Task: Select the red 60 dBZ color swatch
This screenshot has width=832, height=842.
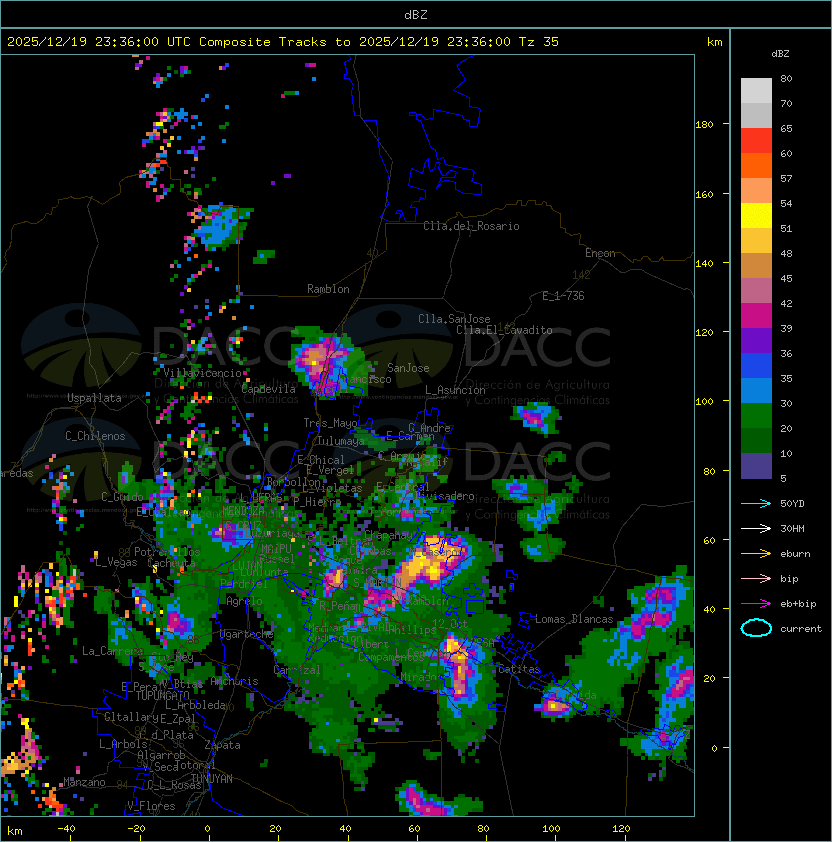Action: (x=756, y=141)
